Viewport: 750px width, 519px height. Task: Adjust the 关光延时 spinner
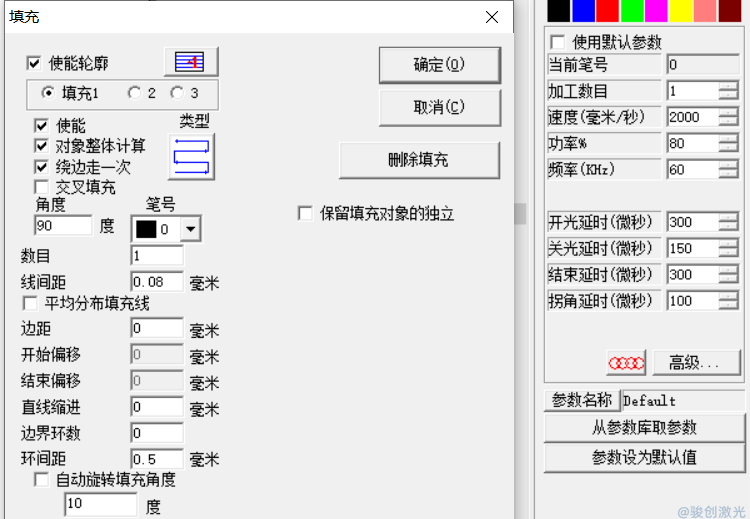tap(729, 249)
